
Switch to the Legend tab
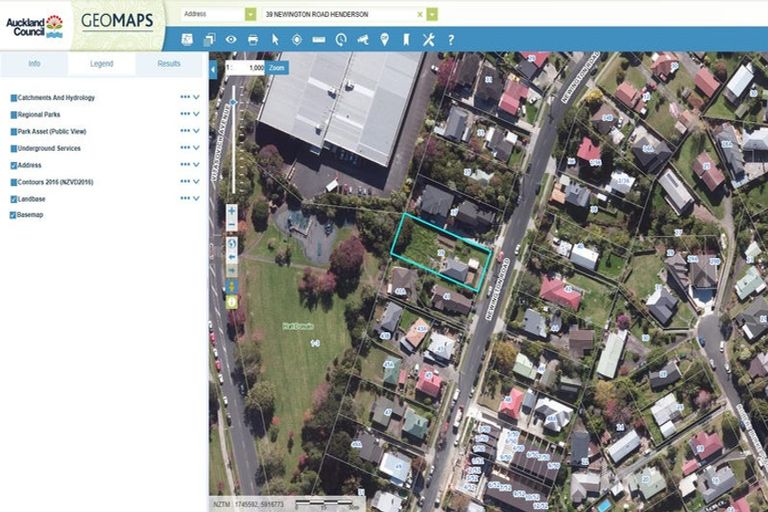click(x=101, y=64)
